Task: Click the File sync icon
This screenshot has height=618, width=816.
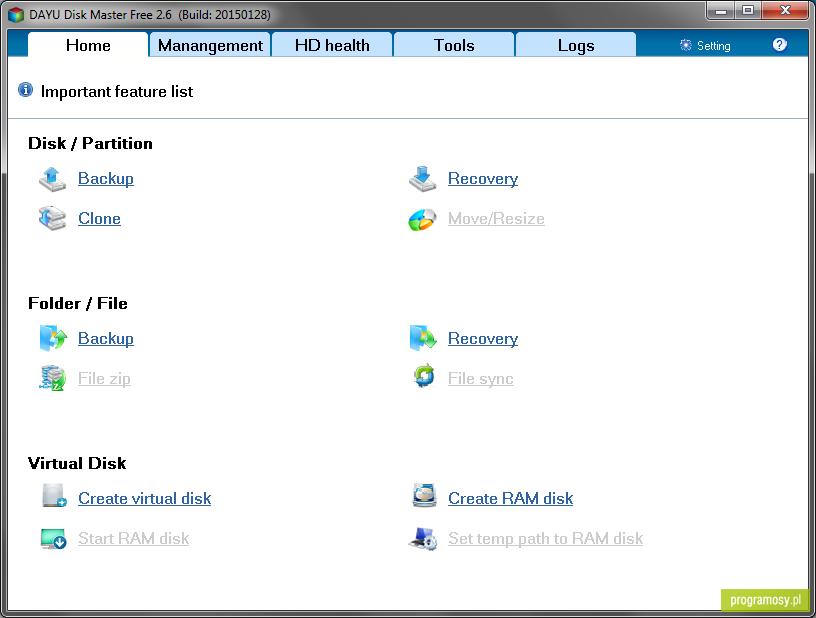Action: pos(424,376)
